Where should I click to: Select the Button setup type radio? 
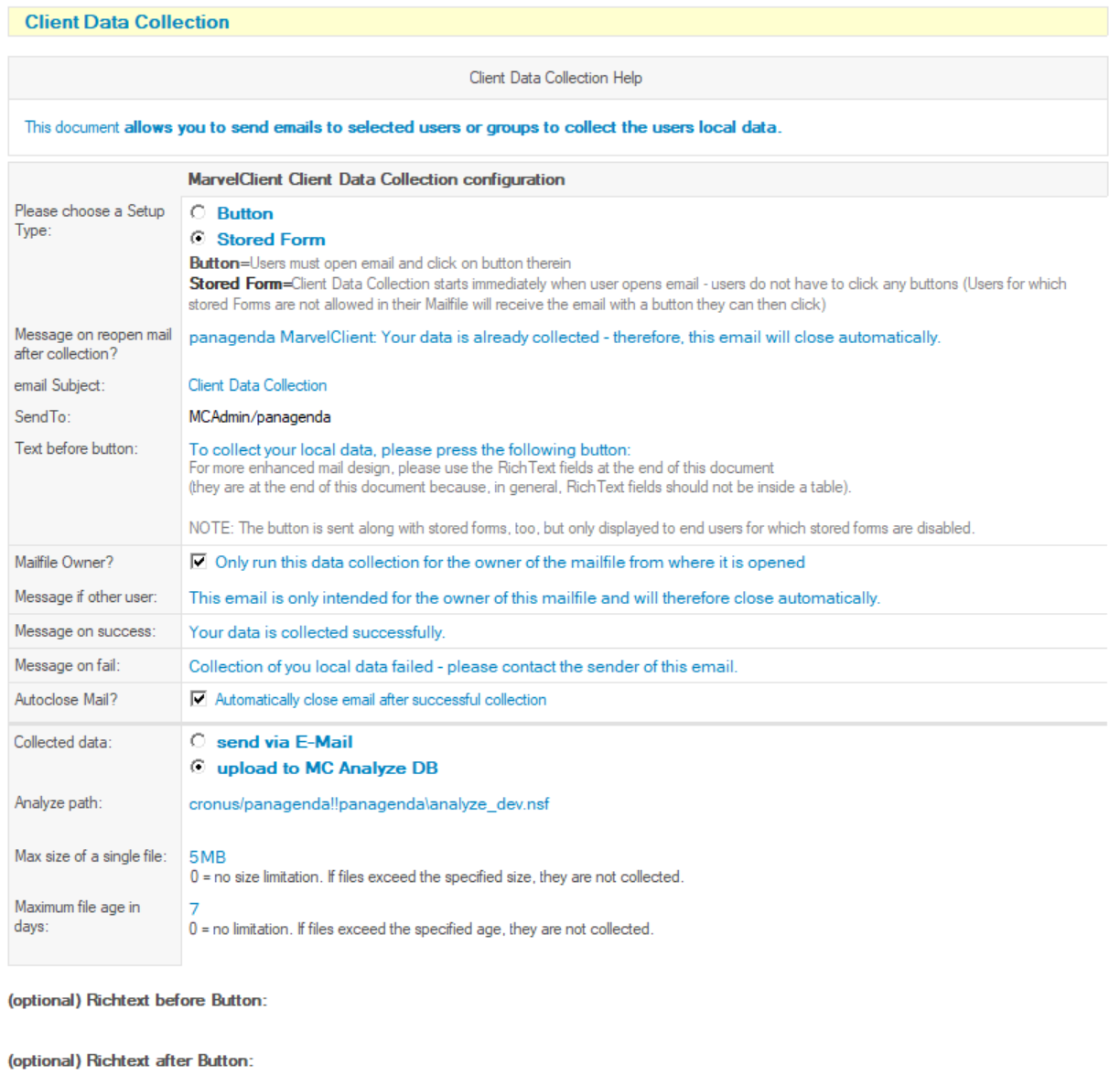[x=198, y=212]
